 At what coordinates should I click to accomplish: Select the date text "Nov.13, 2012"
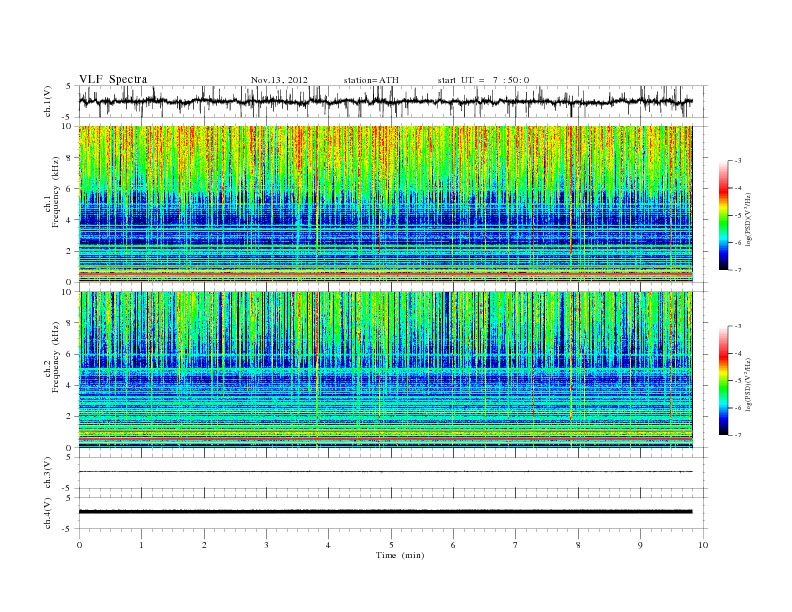point(279,80)
